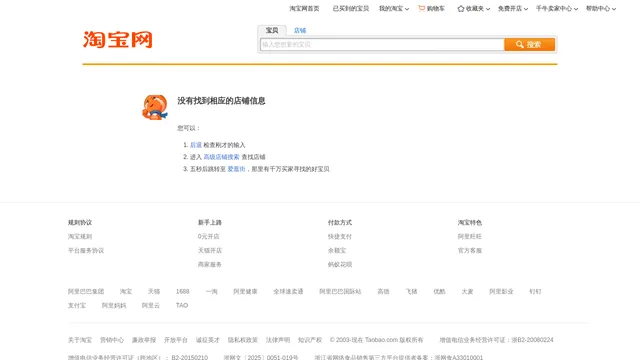Open 淘宝 link beside 阿里巴巴集团

(126, 291)
